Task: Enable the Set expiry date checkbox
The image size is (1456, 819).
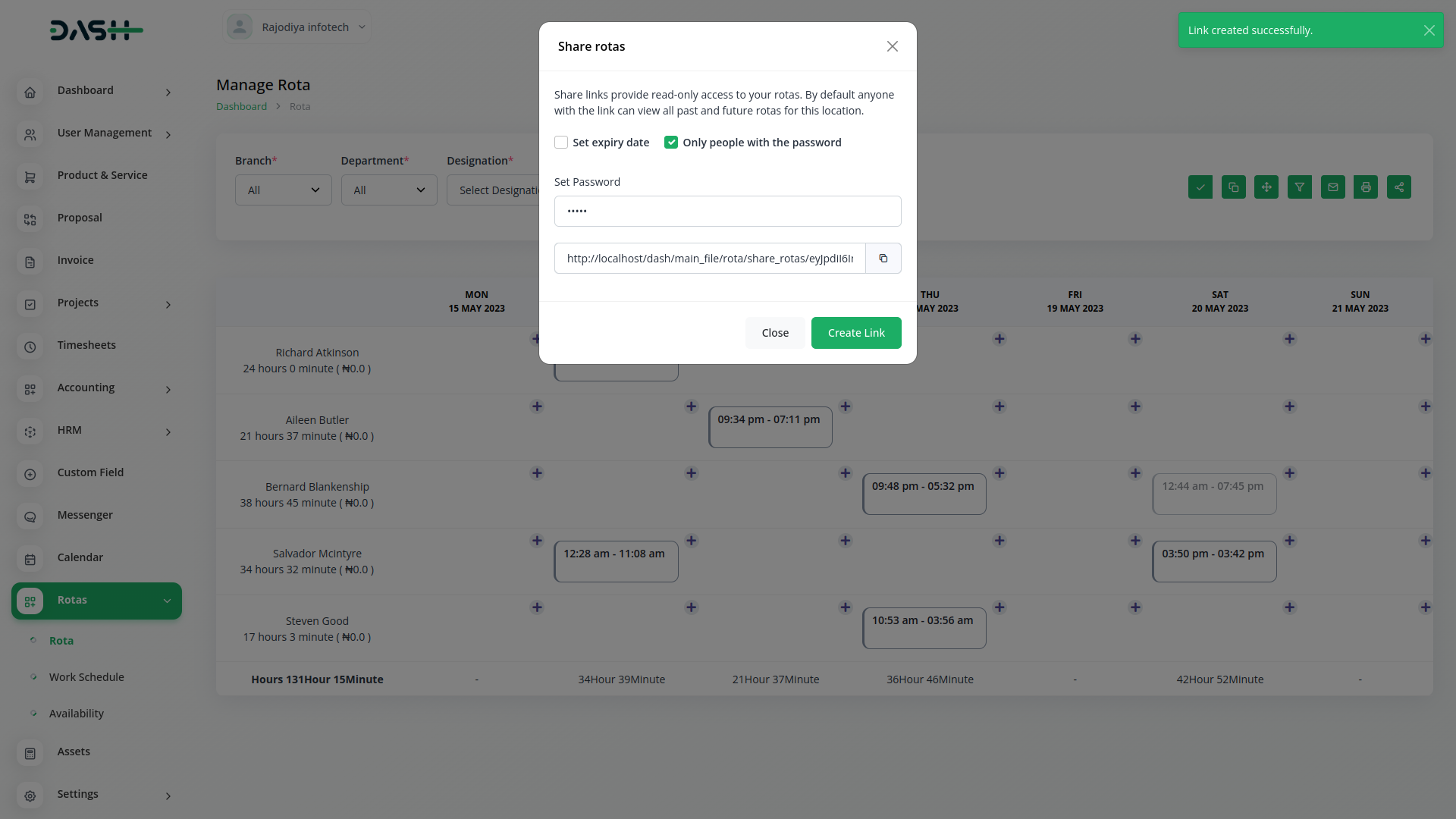Action: click(x=561, y=143)
